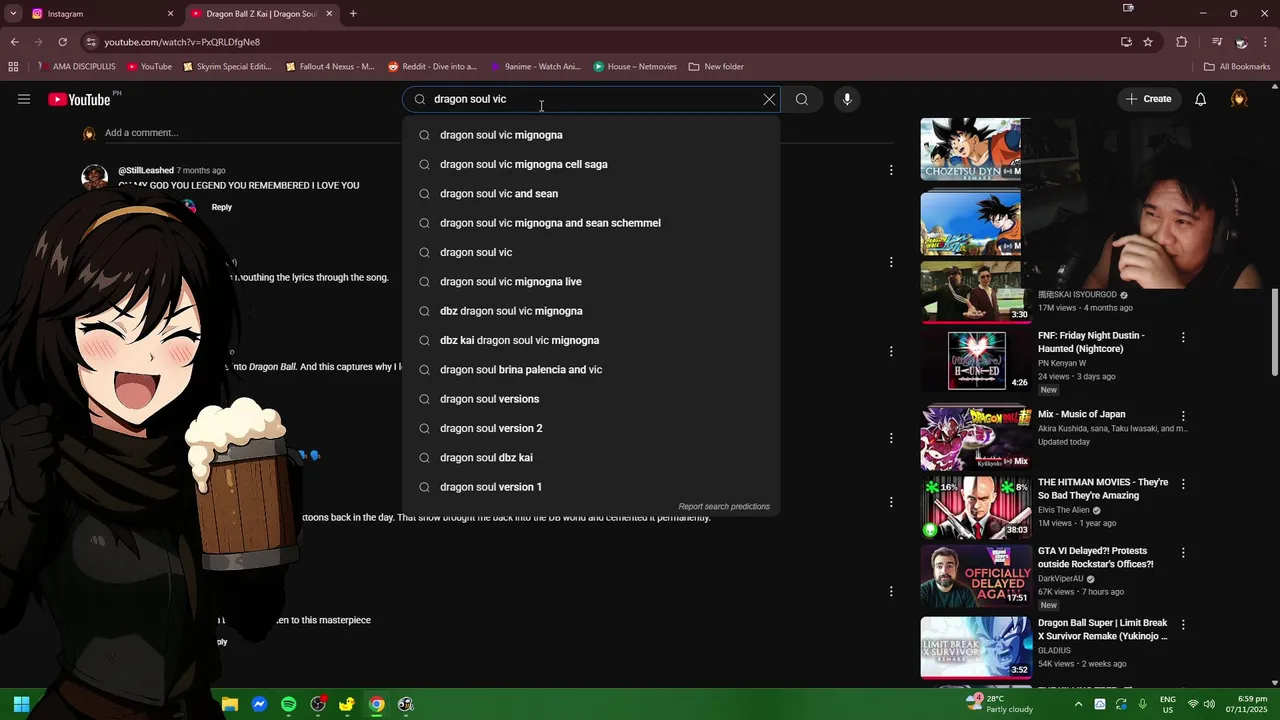
Task: Open the 'THE HITMAN MOVIES' video thumbnail
Action: click(x=976, y=507)
